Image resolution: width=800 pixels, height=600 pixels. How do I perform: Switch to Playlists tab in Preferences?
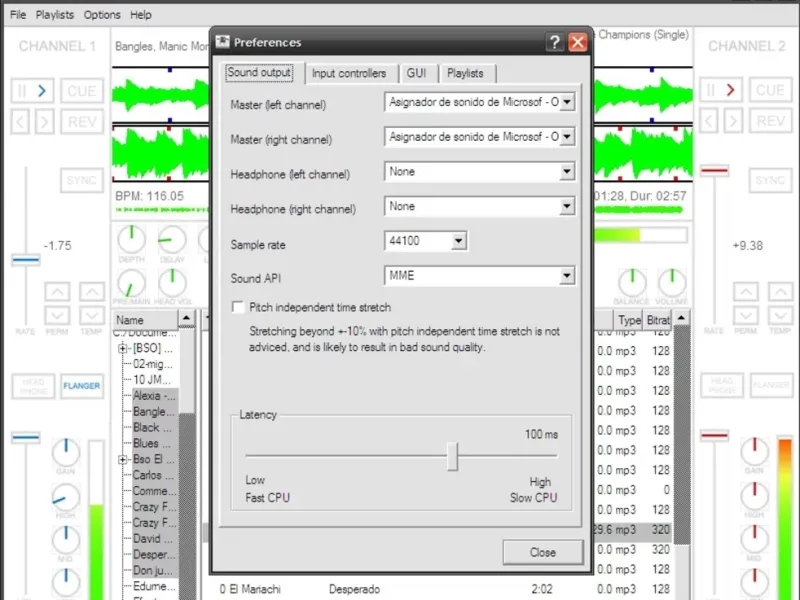(465, 73)
